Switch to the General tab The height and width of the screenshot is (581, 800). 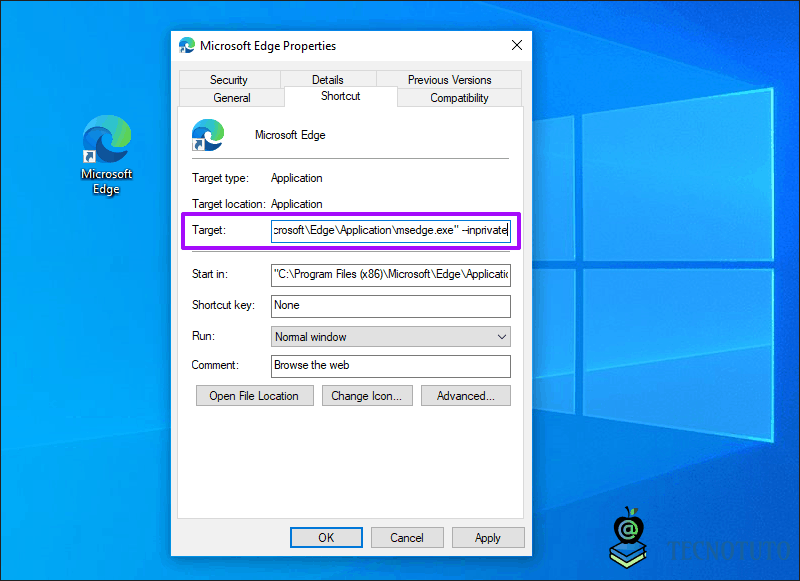point(232,97)
